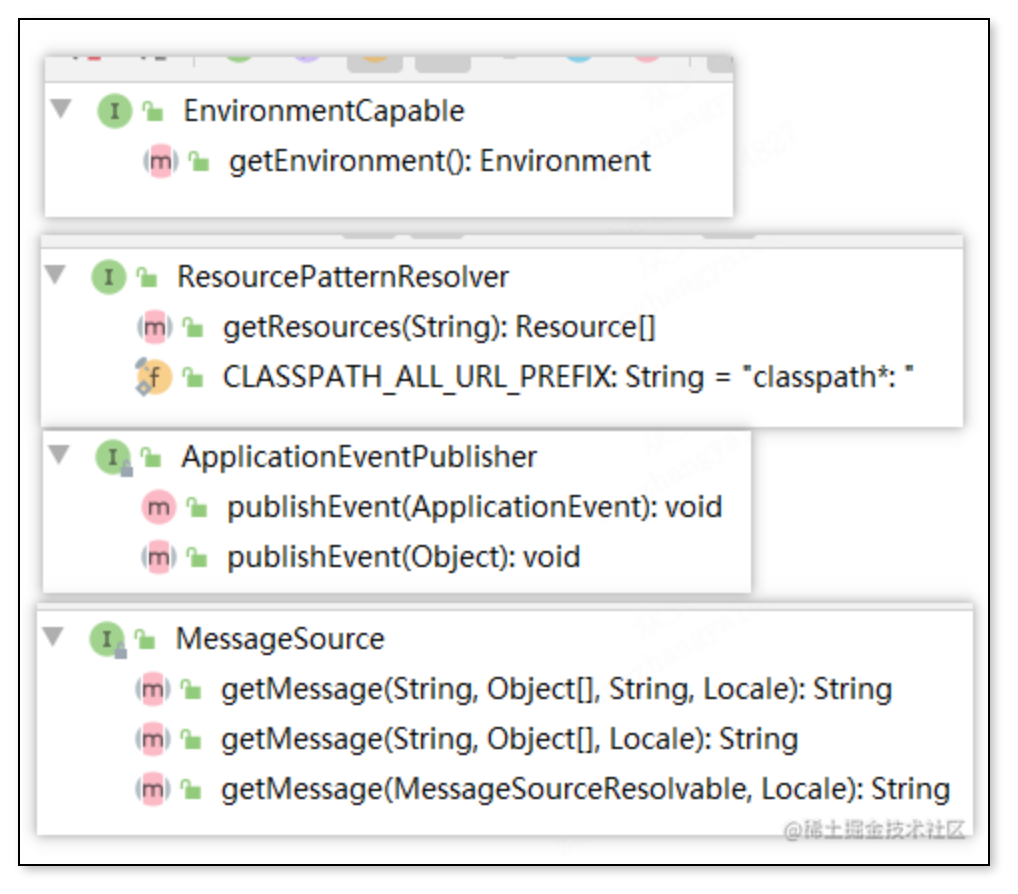Collapse the ApplicationEventPublisher tree node
Screen dimensions: 1018x894
click(59, 456)
